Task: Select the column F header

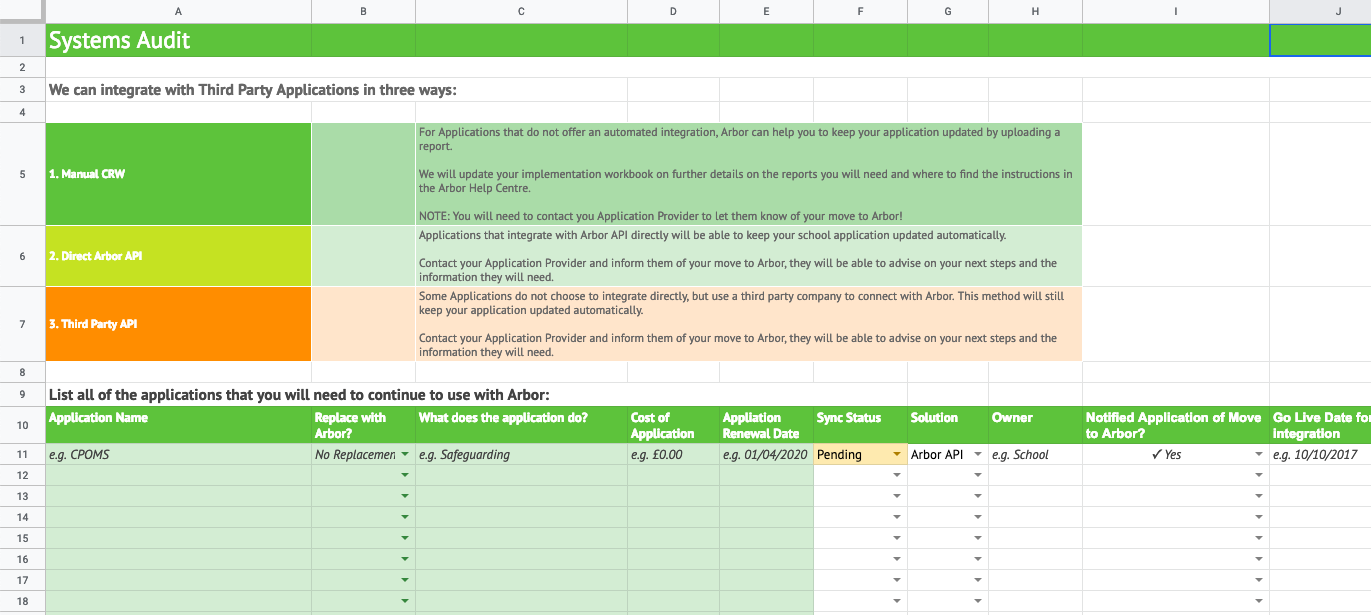Action: click(x=860, y=11)
